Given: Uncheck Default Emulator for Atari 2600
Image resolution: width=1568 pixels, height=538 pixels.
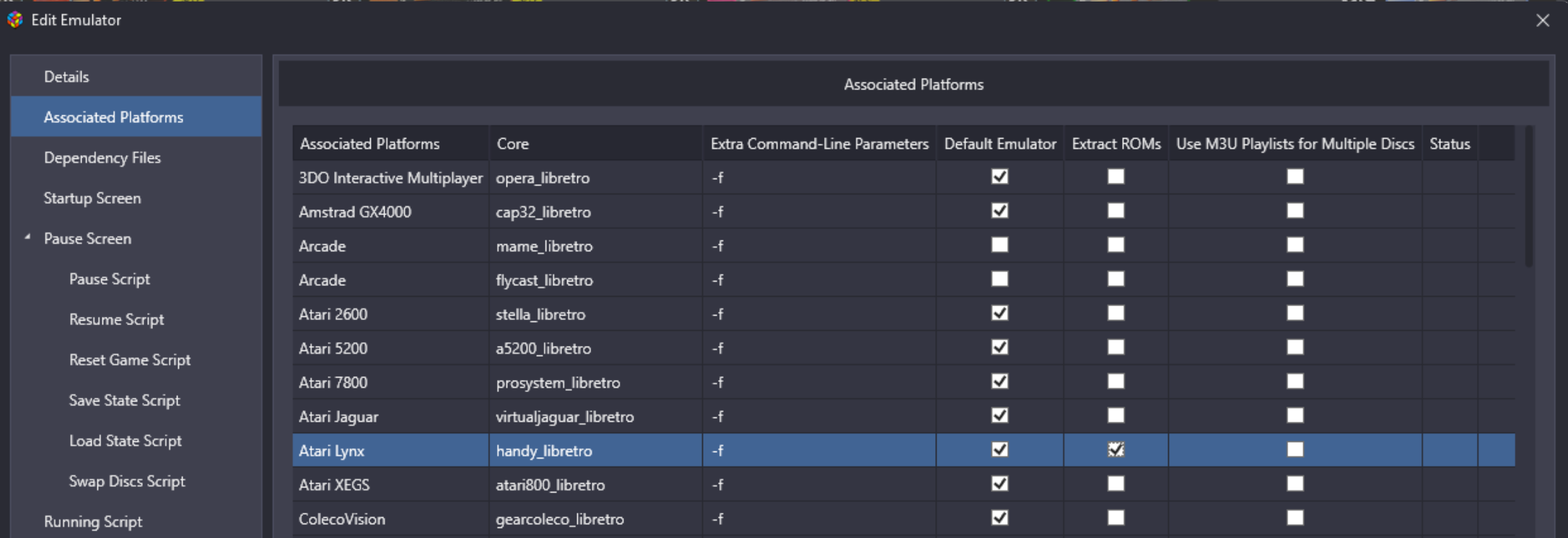Looking at the screenshot, I should [x=999, y=313].
